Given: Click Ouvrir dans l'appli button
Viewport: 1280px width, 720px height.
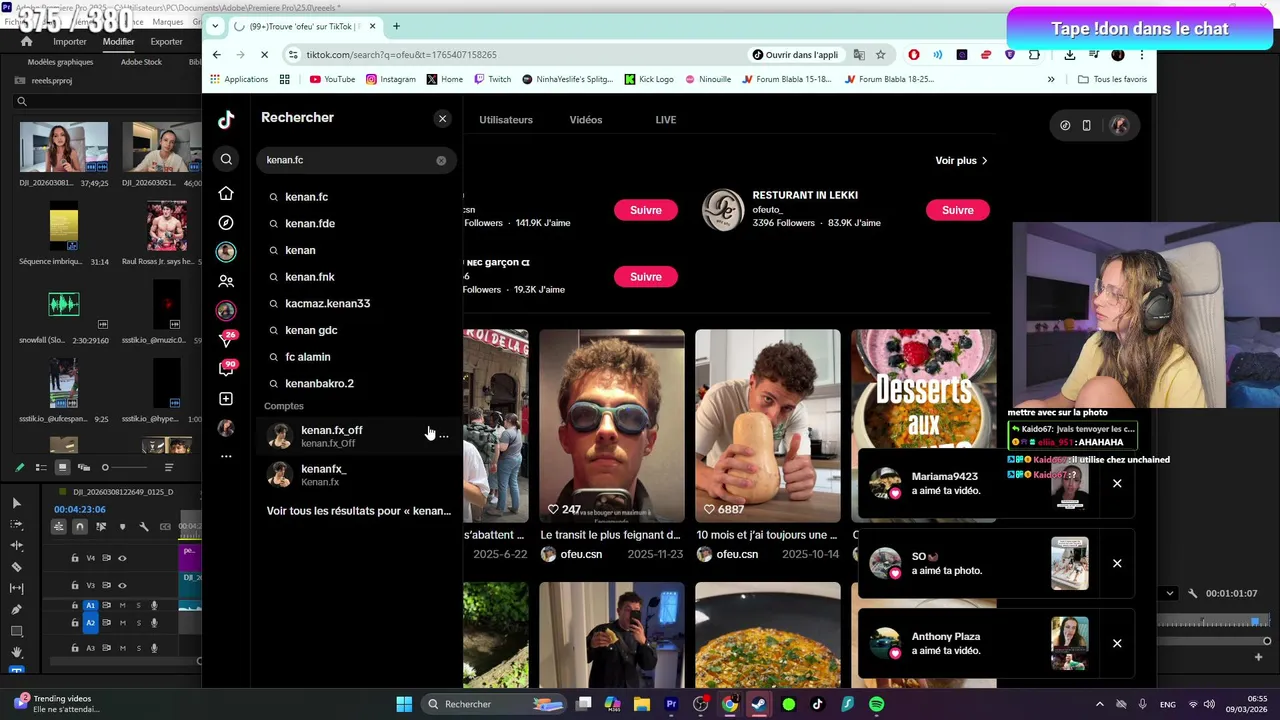Looking at the screenshot, I should pyautogui.click(x=796, y=55).
